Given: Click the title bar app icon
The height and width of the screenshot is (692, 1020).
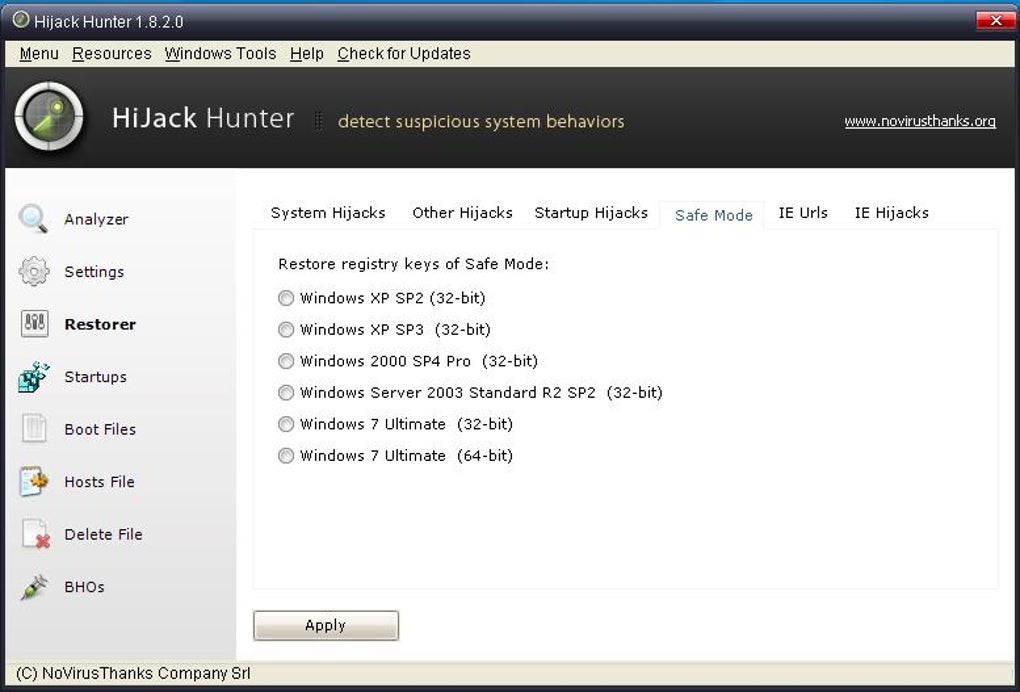Looking at the screenshot, I should coord(21,20).
